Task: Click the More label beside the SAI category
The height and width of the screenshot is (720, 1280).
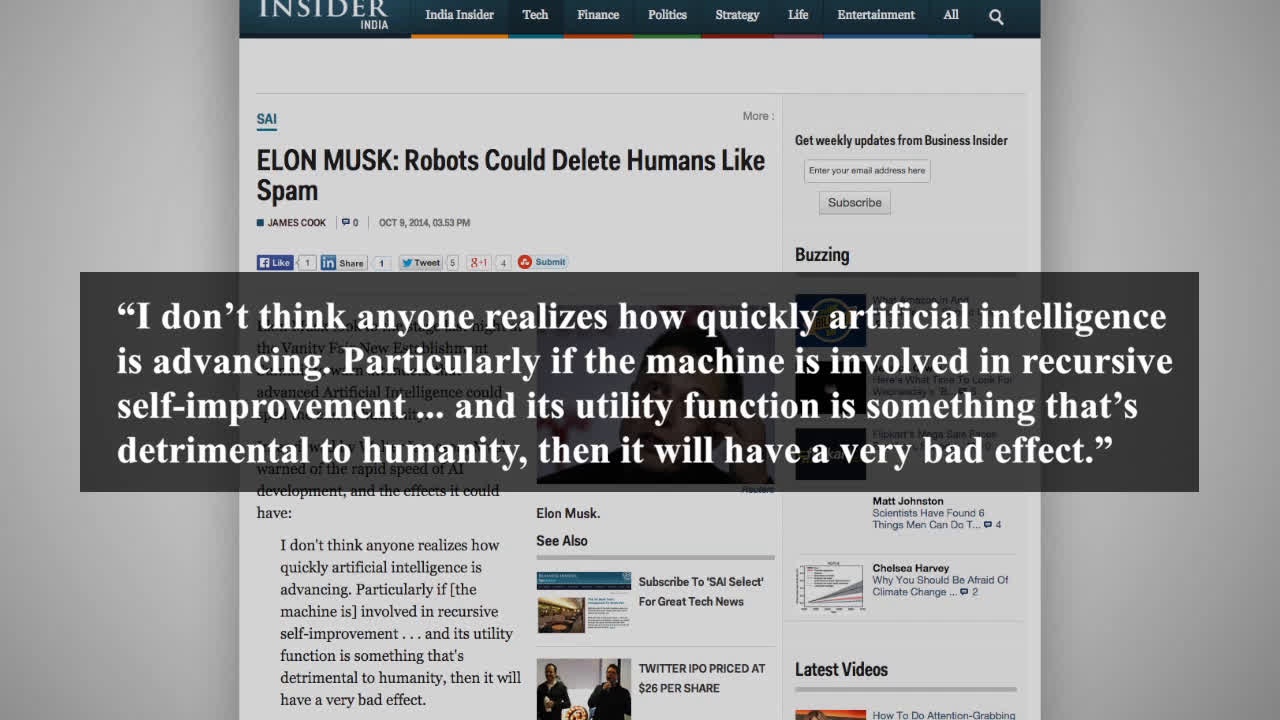Action: pyautogui.click(x=758, y=116)
